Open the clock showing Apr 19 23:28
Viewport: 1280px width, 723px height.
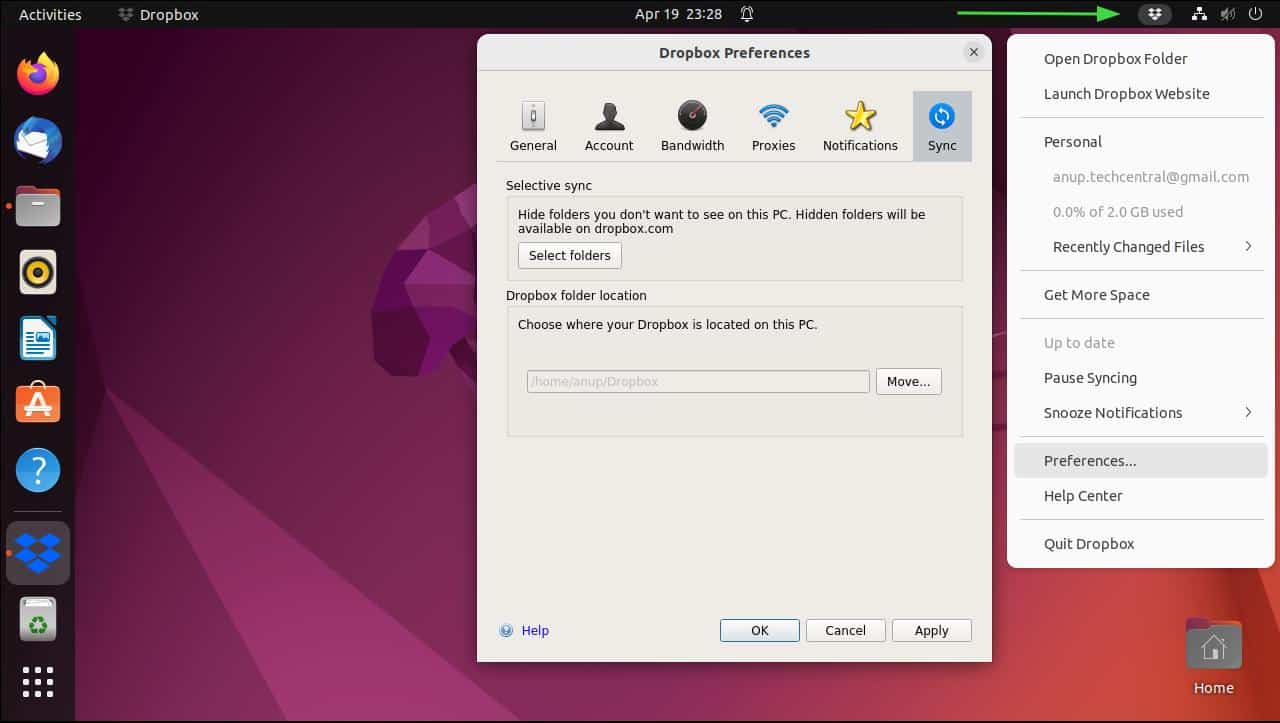coord(678,14)
